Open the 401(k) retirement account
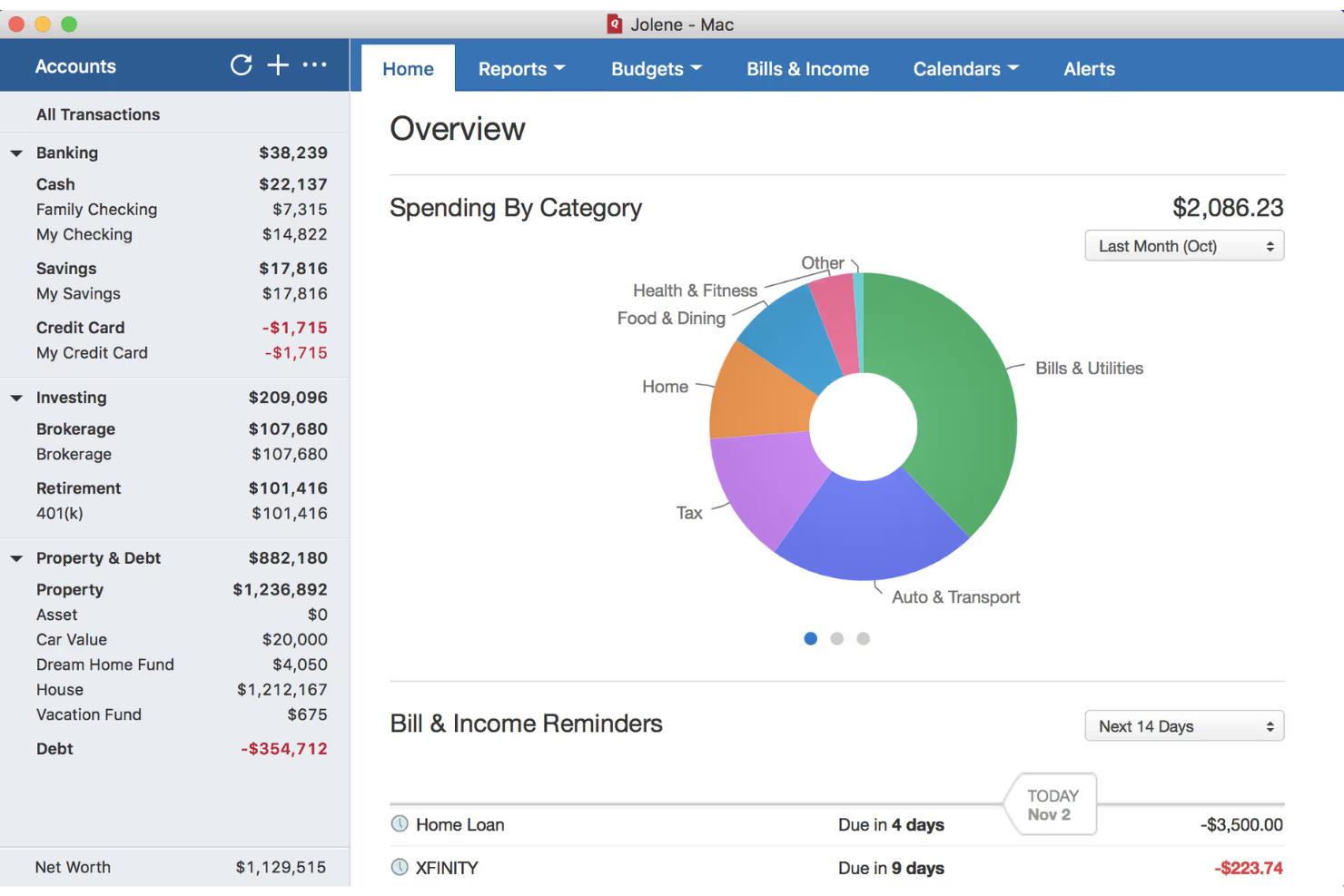The image size is (1344, 896). 59,513
